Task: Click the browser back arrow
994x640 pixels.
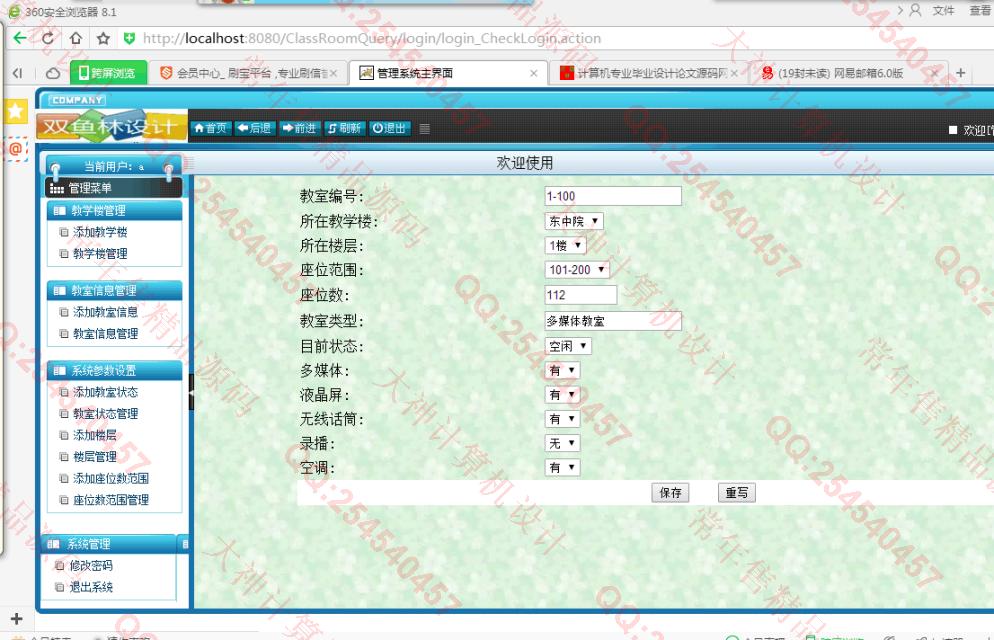Action: (x=20, y=38)
